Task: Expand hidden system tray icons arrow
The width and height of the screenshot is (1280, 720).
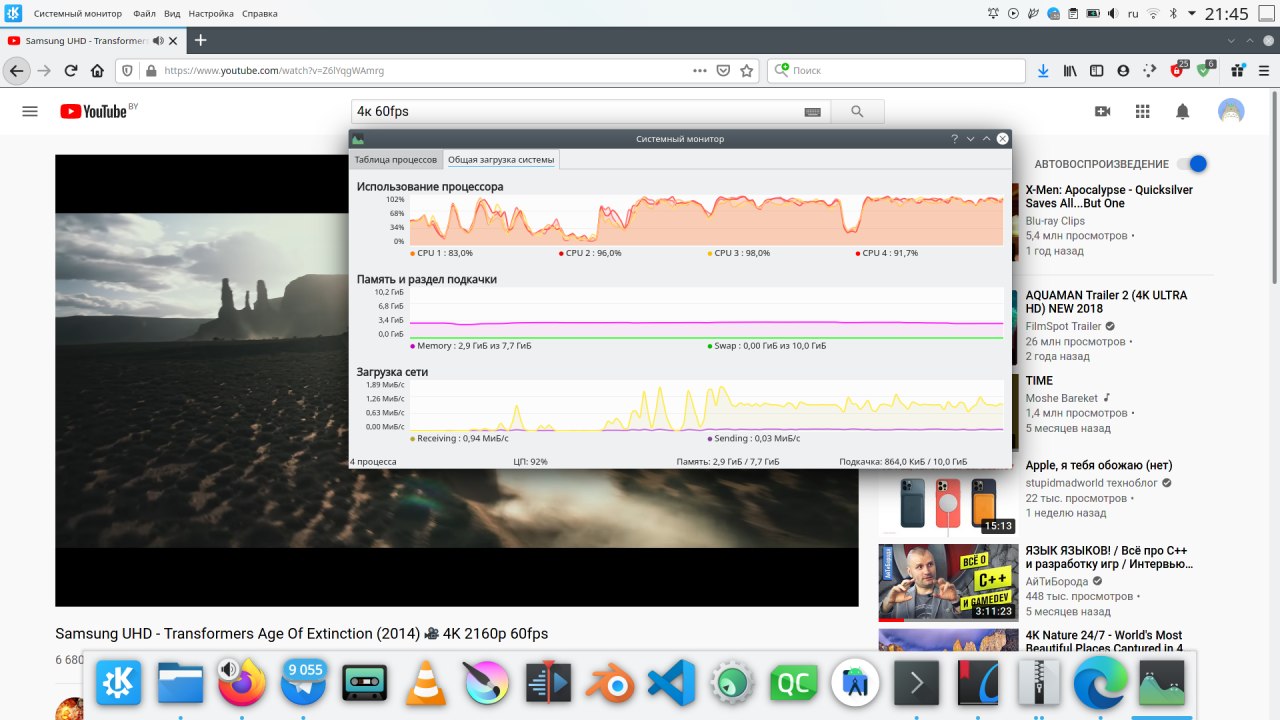Action: tap(1191, 14)
